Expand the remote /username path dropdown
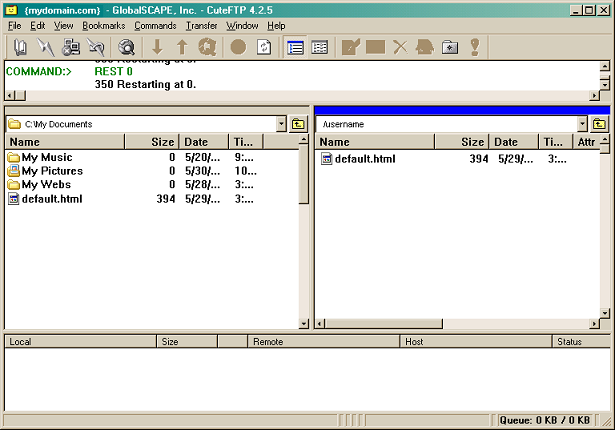Image resolution: width=615 pixels, height=430 pixels. point(582,124)
